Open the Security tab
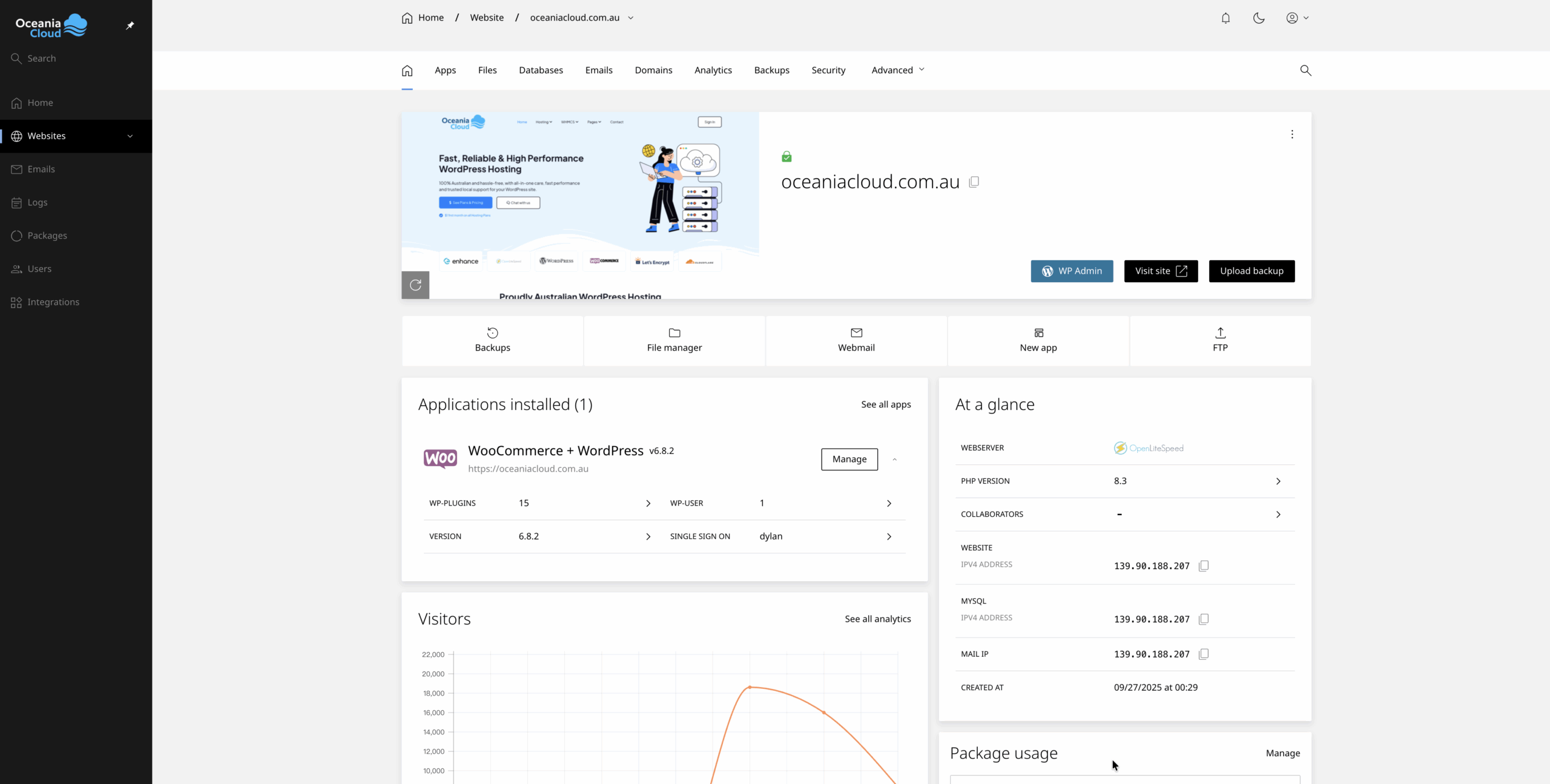The width and height of the screenshot is (1550, 784). point(828,70)
